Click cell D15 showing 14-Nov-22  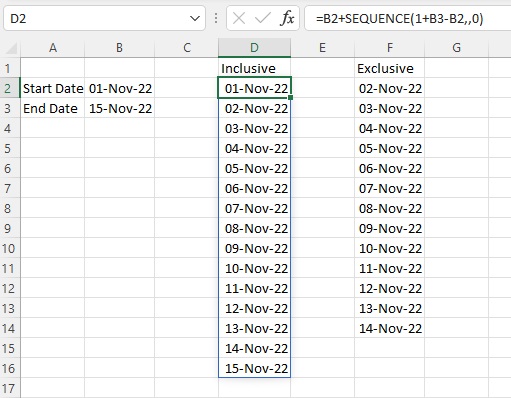click(254, 348)
